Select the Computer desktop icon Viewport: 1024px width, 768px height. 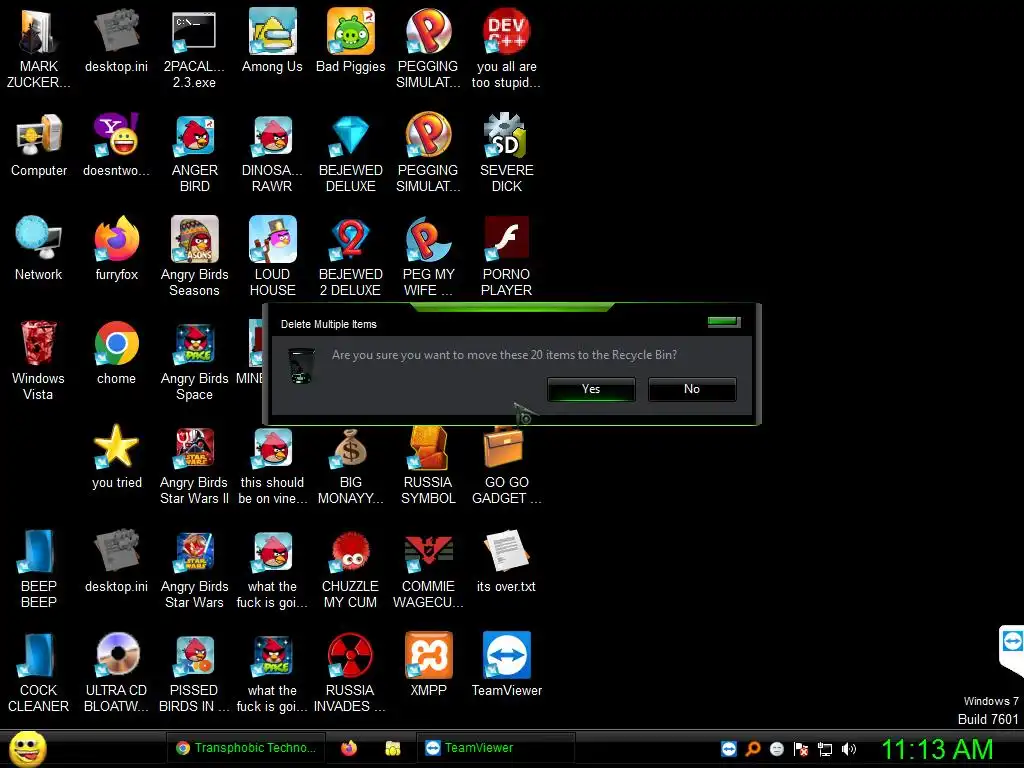tap(39, 145)
